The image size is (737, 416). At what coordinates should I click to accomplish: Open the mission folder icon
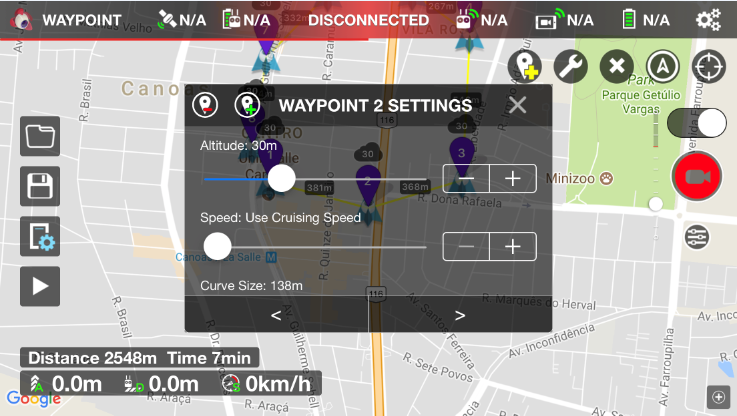pyautogui.click(x=40, y=136)
